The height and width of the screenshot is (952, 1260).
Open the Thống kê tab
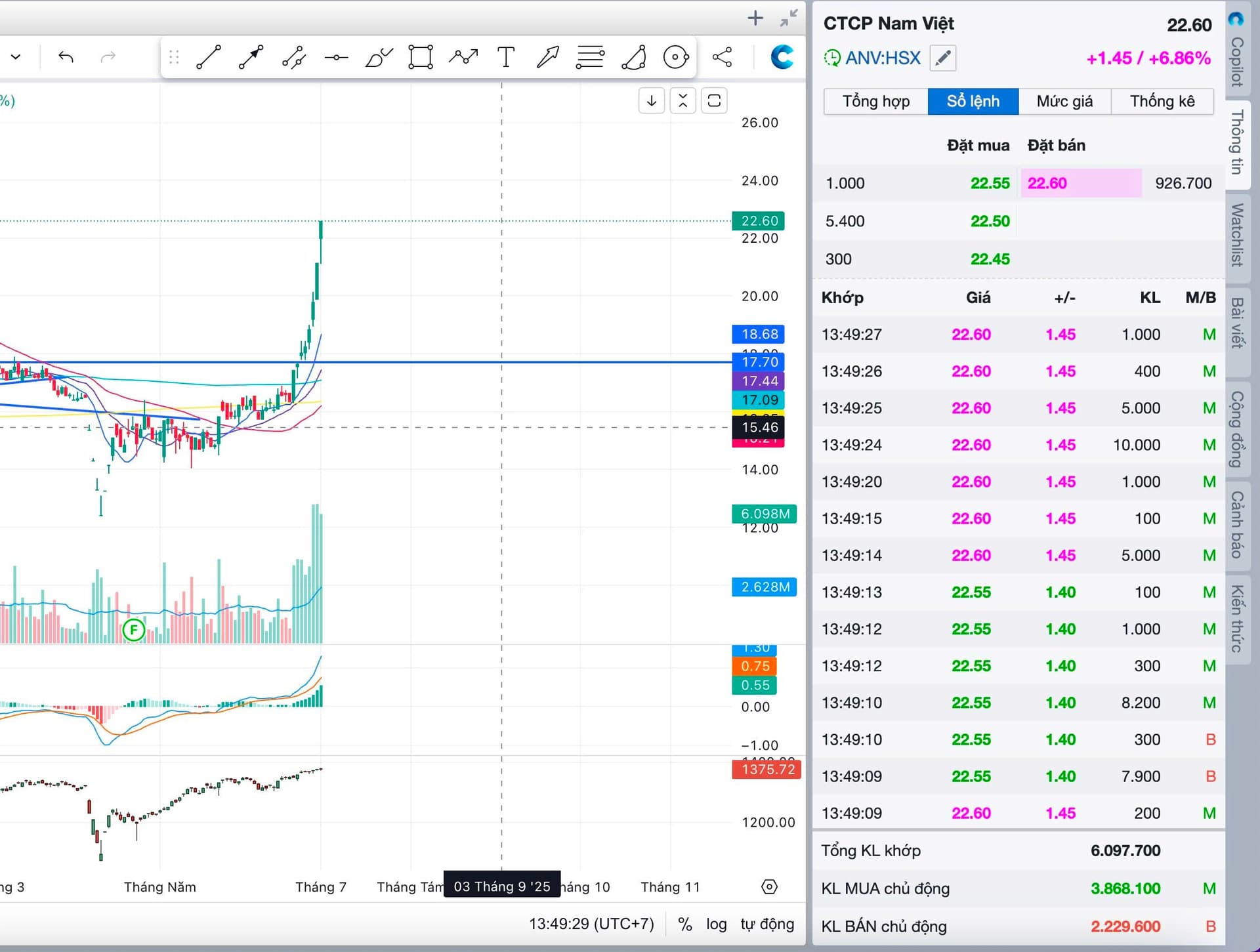(x=1162, y=101)
